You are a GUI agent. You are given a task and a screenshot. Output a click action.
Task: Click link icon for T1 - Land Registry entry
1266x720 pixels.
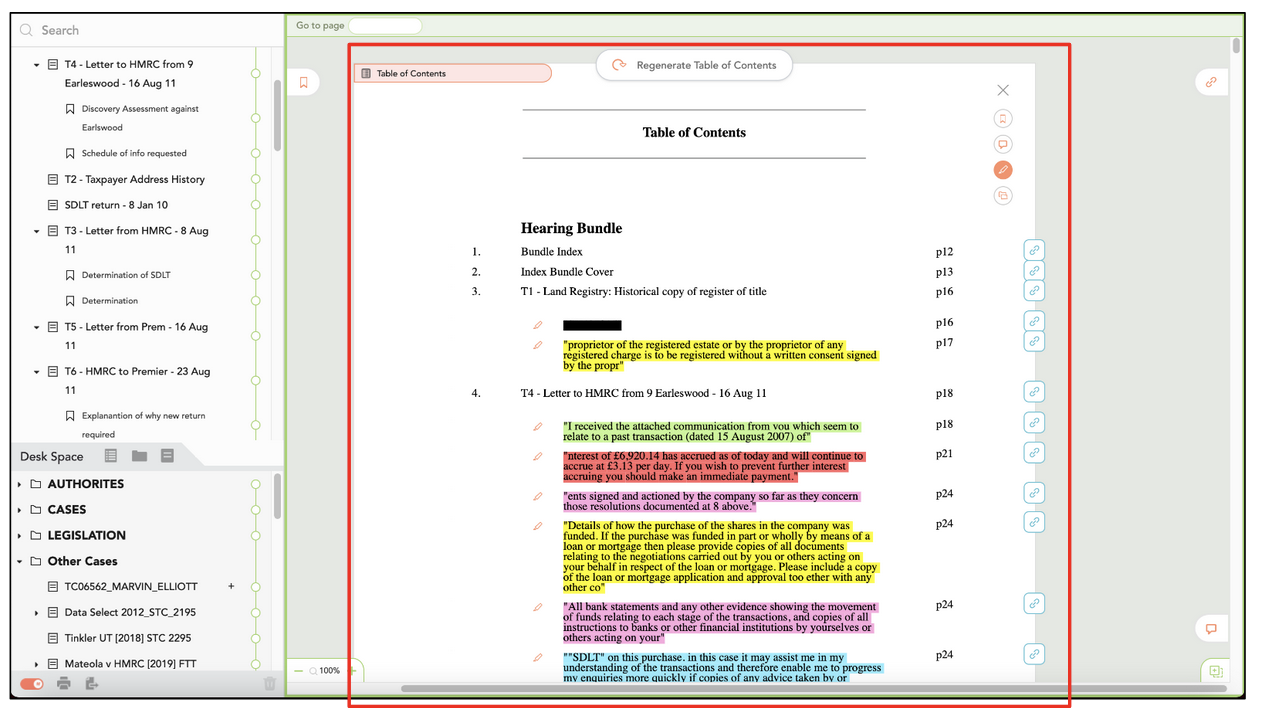[1034, 290]
